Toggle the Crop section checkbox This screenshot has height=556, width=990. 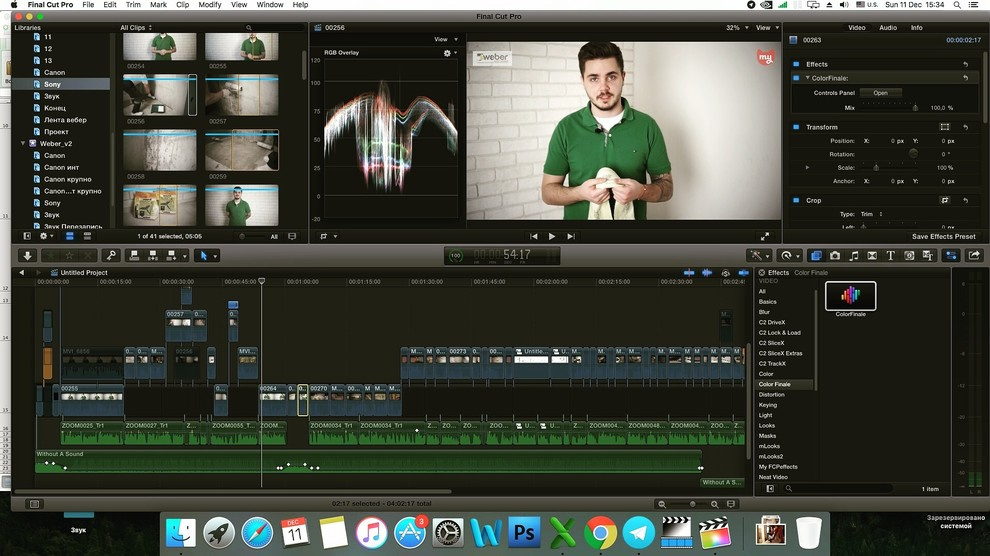click(796, 200)
